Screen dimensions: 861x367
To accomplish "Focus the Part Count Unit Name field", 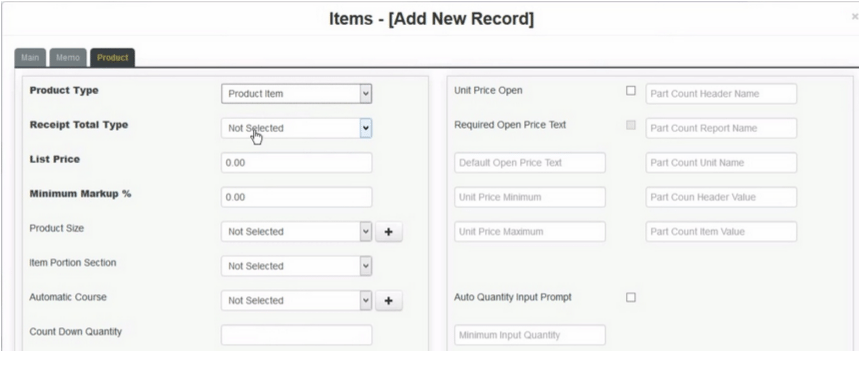I will 721,163.
